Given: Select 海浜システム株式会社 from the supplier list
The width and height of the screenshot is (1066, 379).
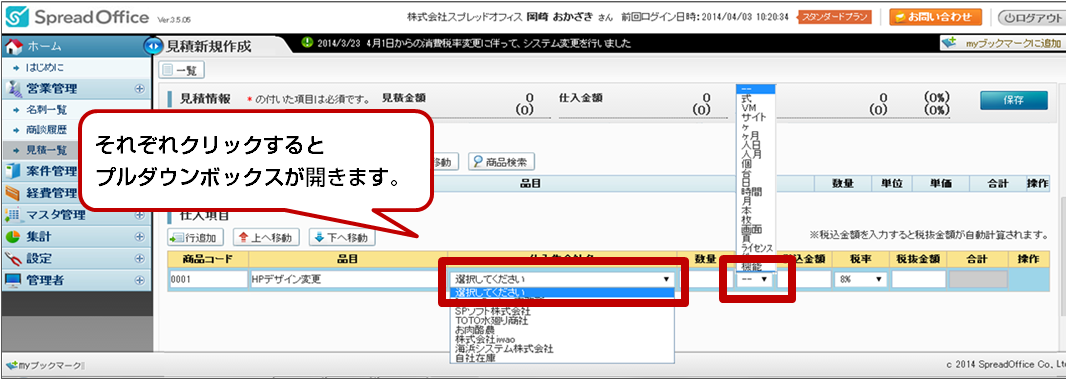Looking at the screenshot, I should [x=504, y=348].
